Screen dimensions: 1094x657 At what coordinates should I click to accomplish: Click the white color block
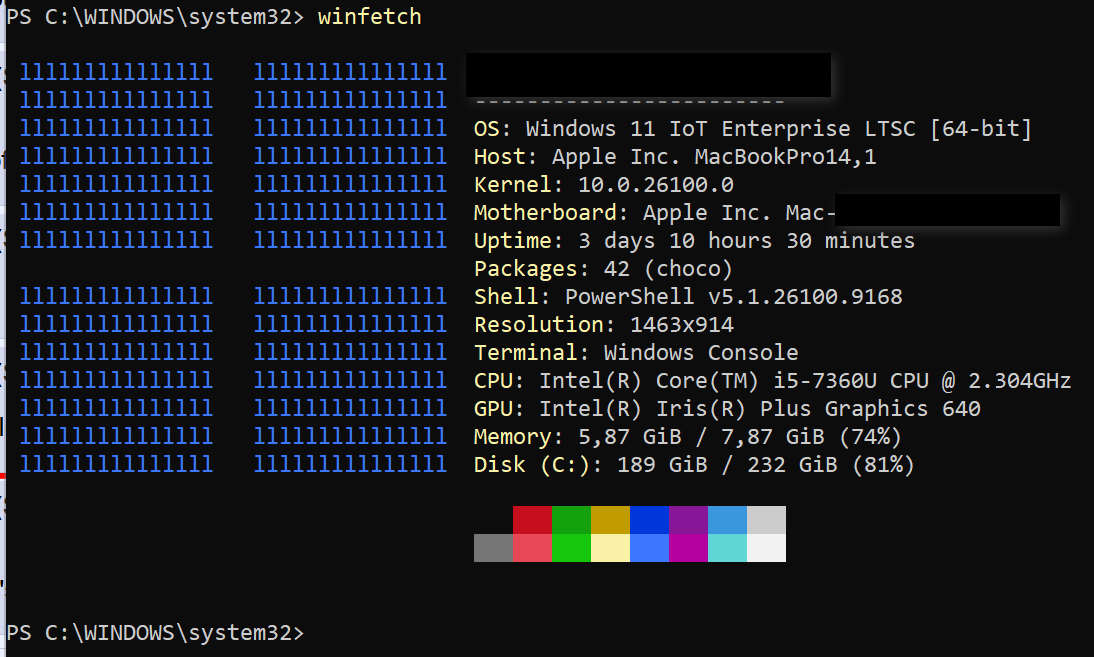[767, 548]
